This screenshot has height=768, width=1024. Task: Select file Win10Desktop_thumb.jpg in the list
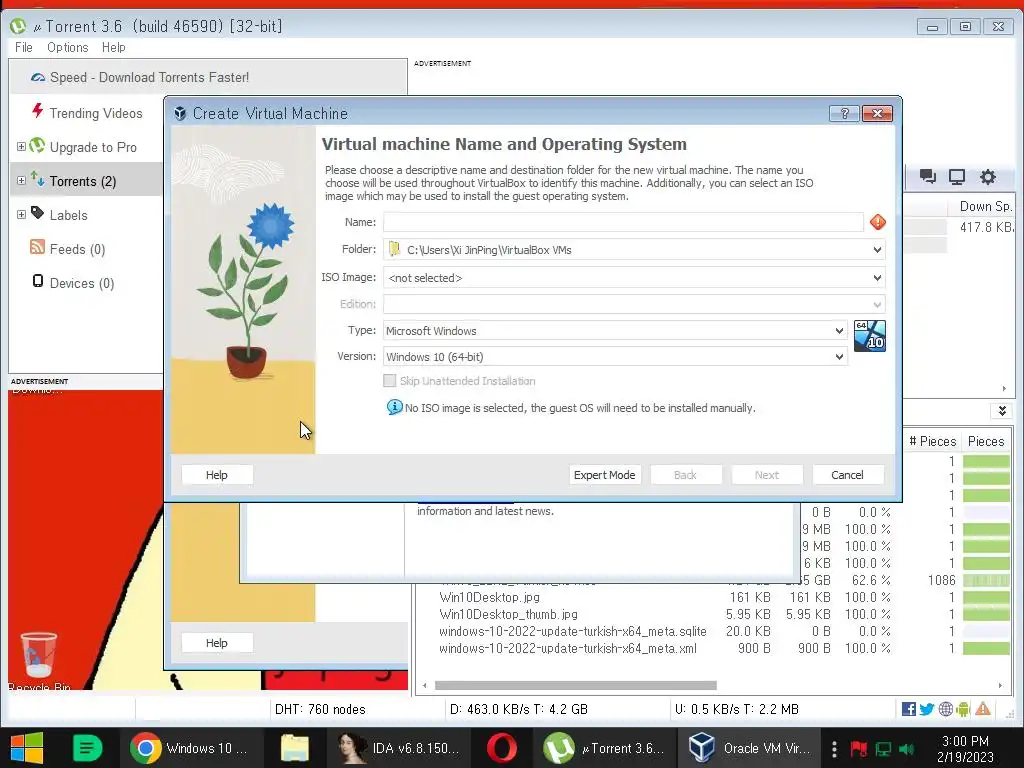click(508, 614)
